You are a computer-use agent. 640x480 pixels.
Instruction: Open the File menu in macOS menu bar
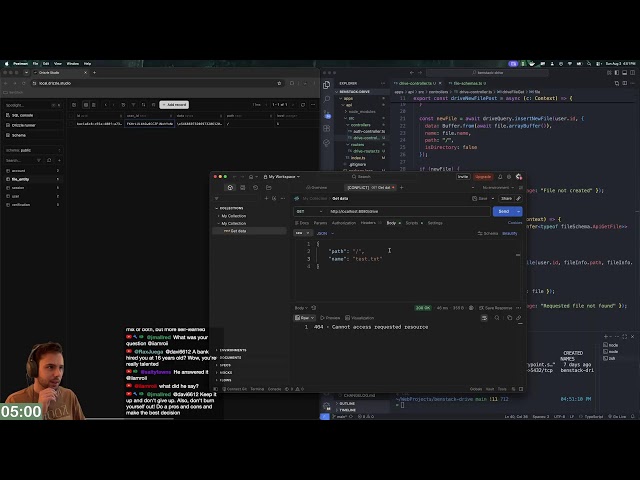pos(36,64)
